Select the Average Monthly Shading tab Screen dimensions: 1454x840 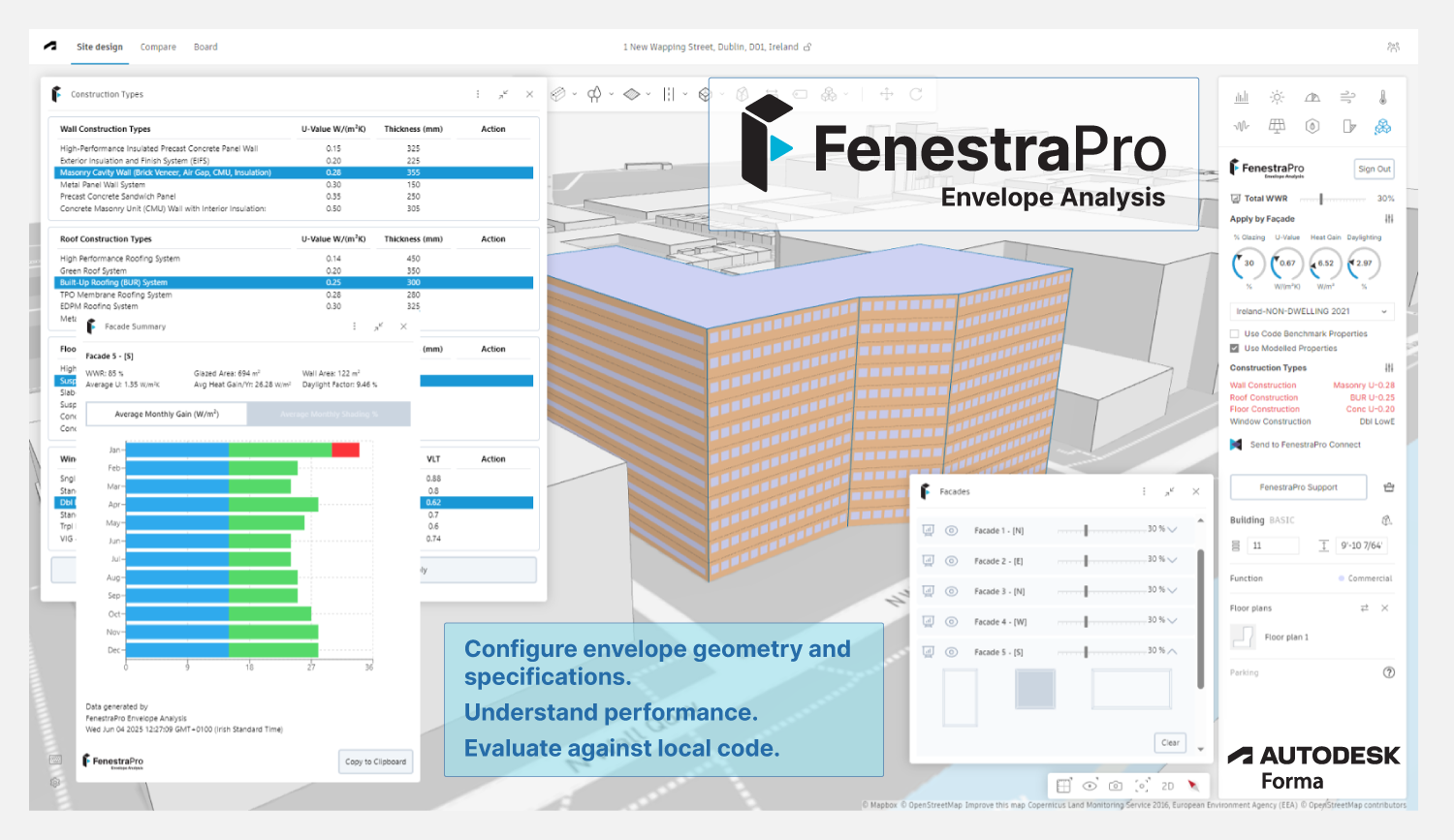pos(329,414)
